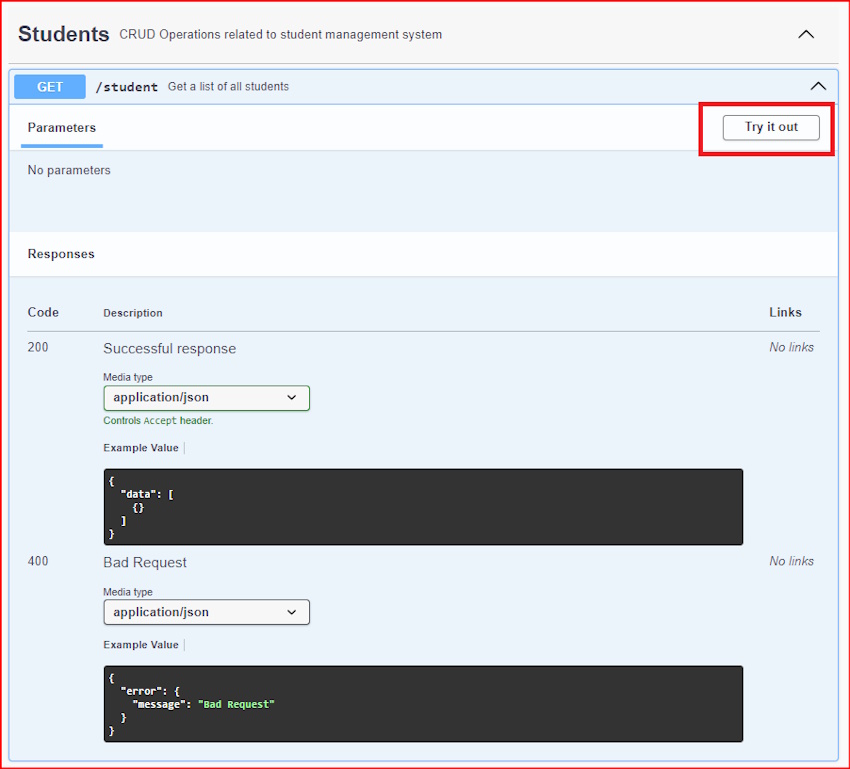Collapse the Students section chevron
The image size is (850, 769).
pyautogui.click(x=806, y=34)
